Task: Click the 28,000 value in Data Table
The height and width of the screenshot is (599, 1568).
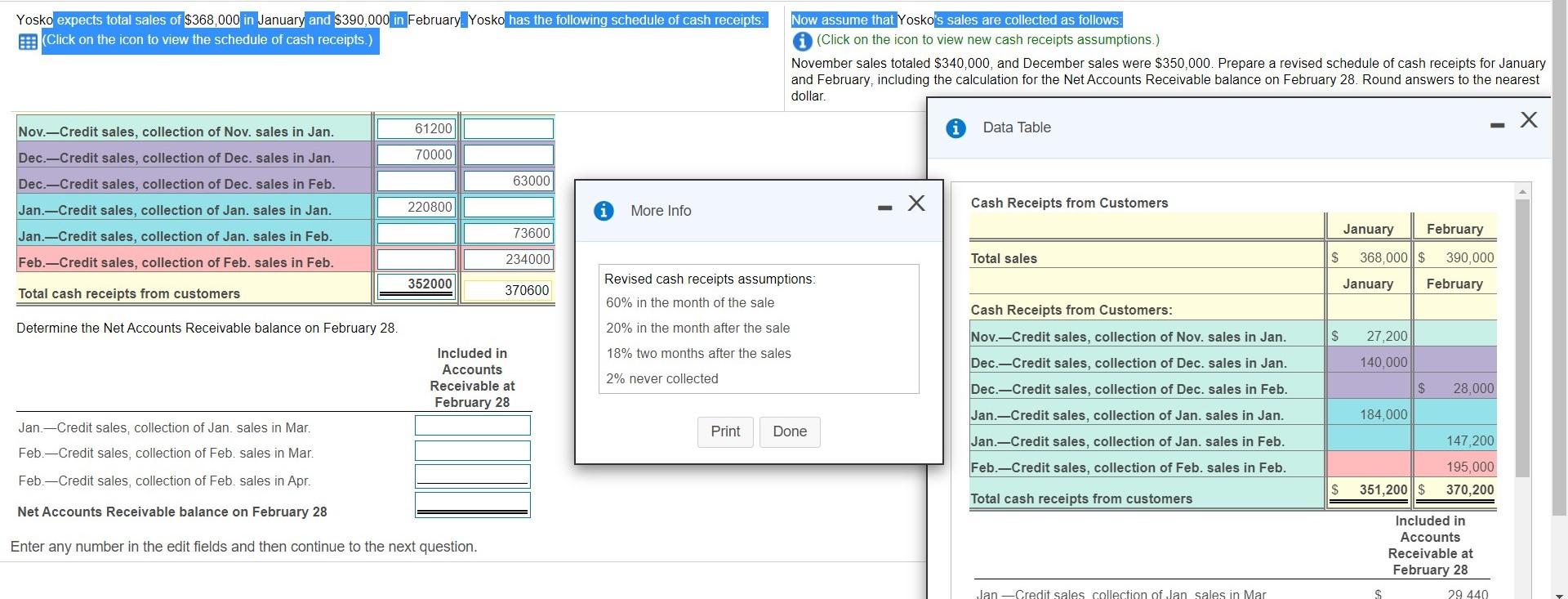Action: point(1473,388)
